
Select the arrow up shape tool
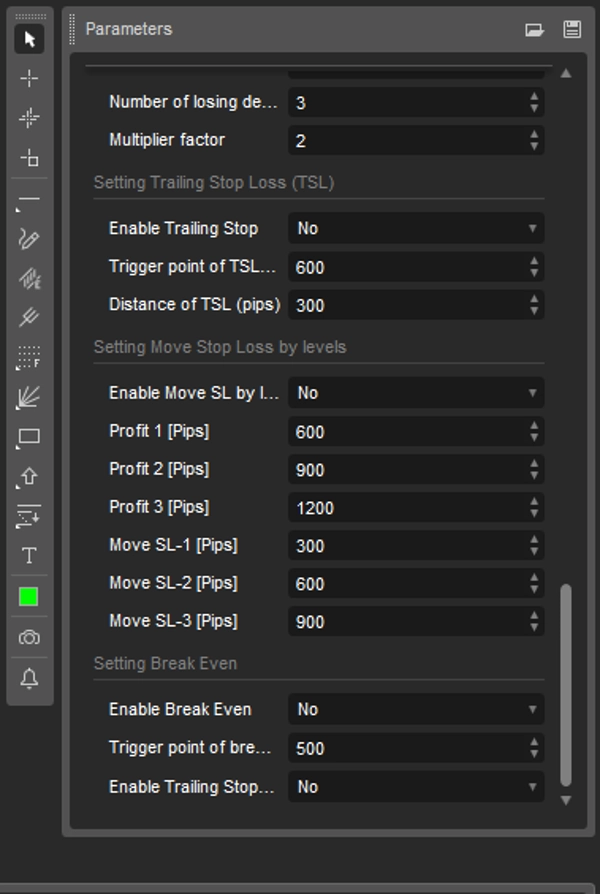pos(29,477)
